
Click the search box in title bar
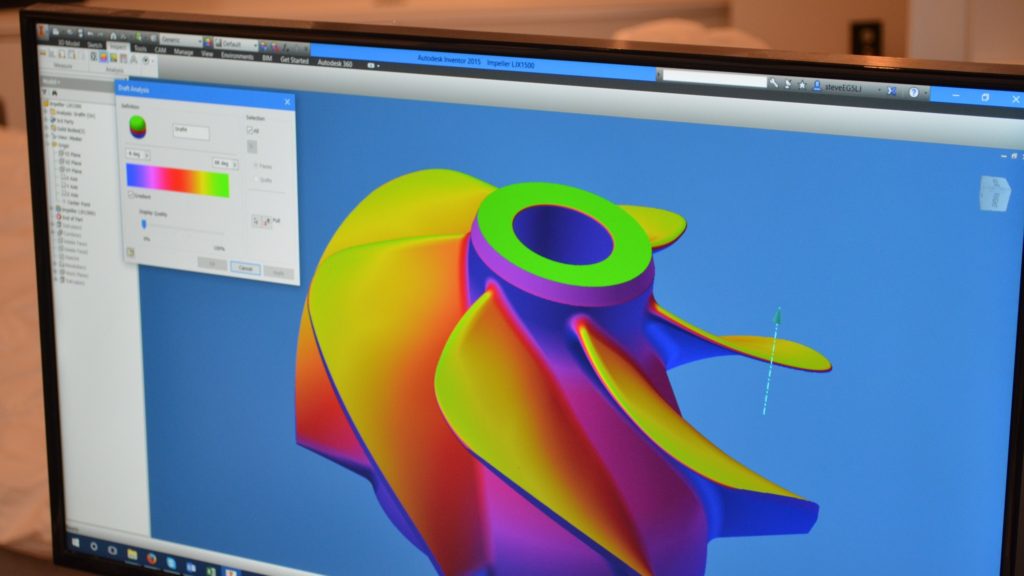coord(715,79)
